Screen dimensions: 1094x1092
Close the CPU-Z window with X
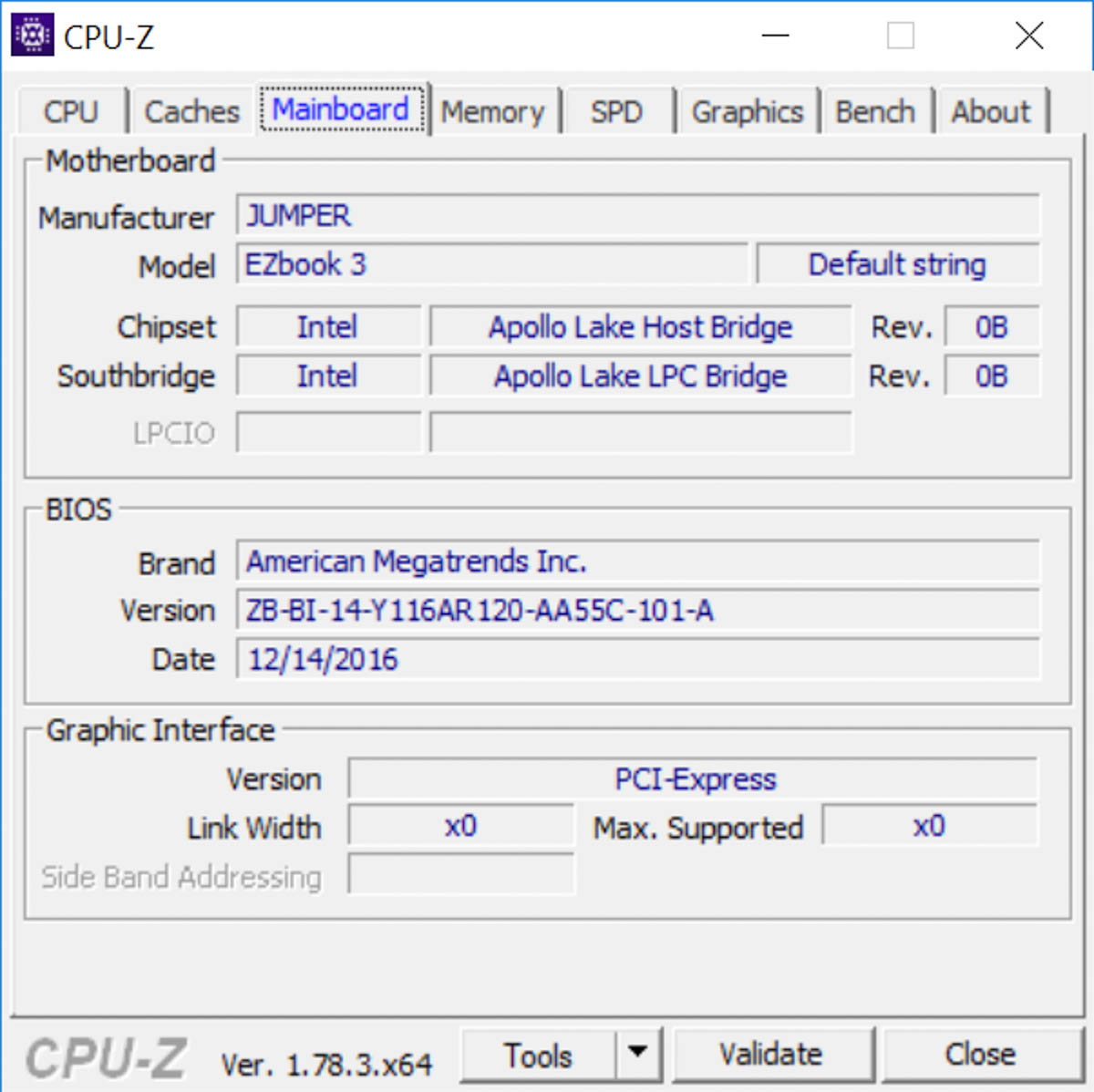coord(1029,36)
